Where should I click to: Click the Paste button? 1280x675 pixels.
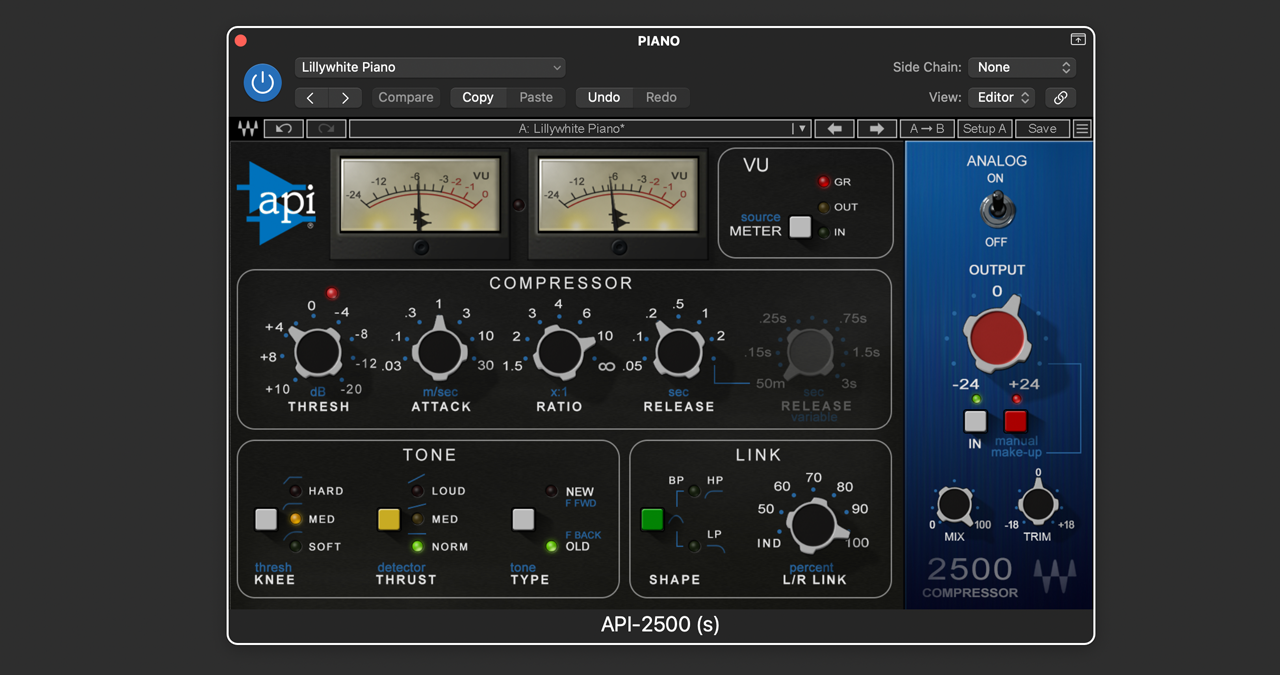pos(536,97)
